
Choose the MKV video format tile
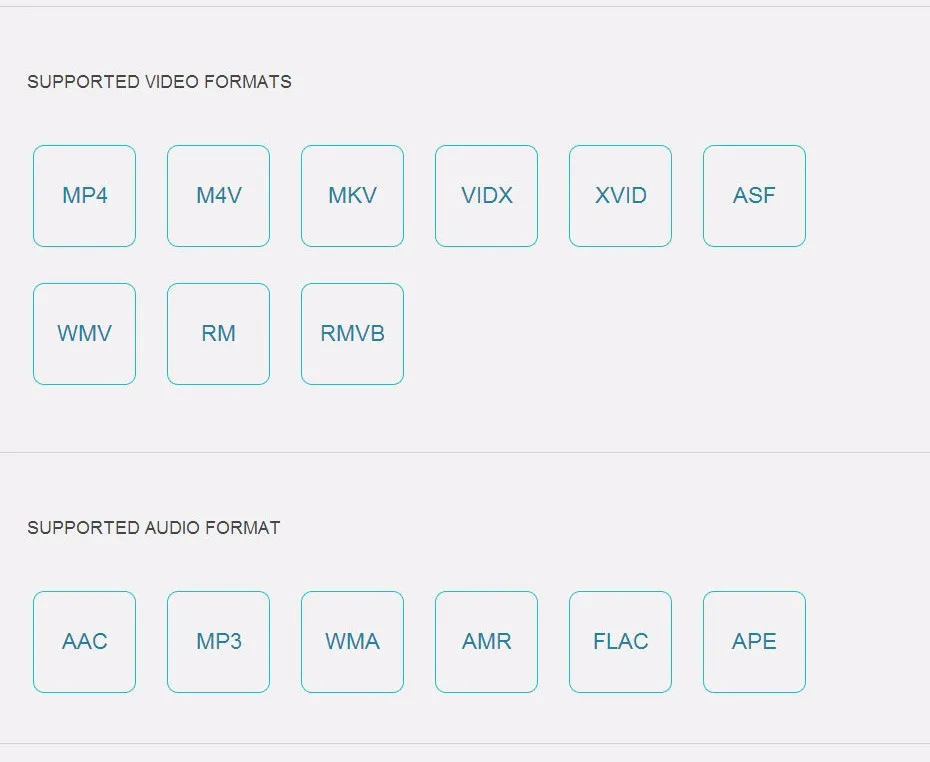point(352,196)
